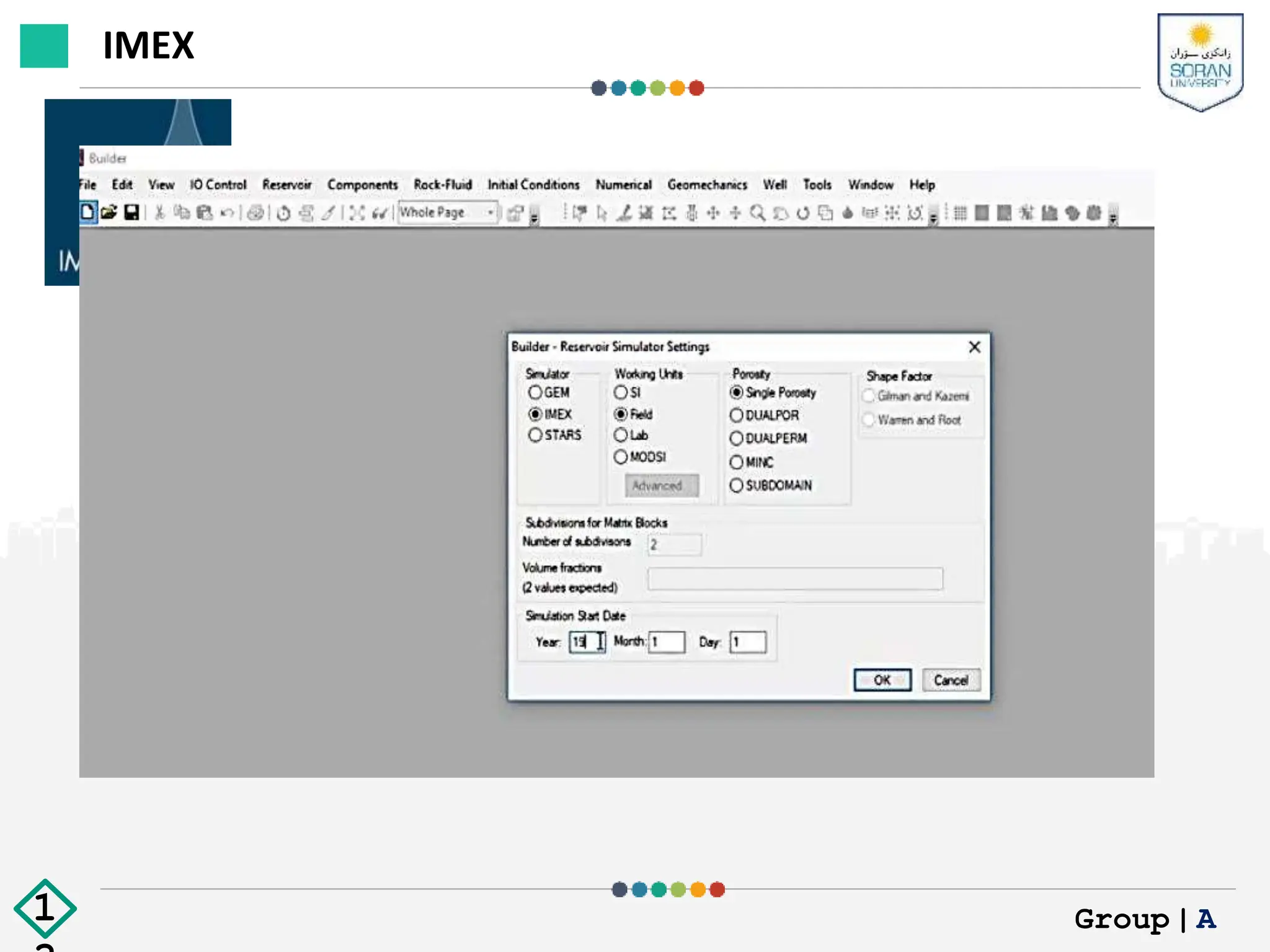Open the Edit menu
The image size is (1270, 952).
coord(122,185)
